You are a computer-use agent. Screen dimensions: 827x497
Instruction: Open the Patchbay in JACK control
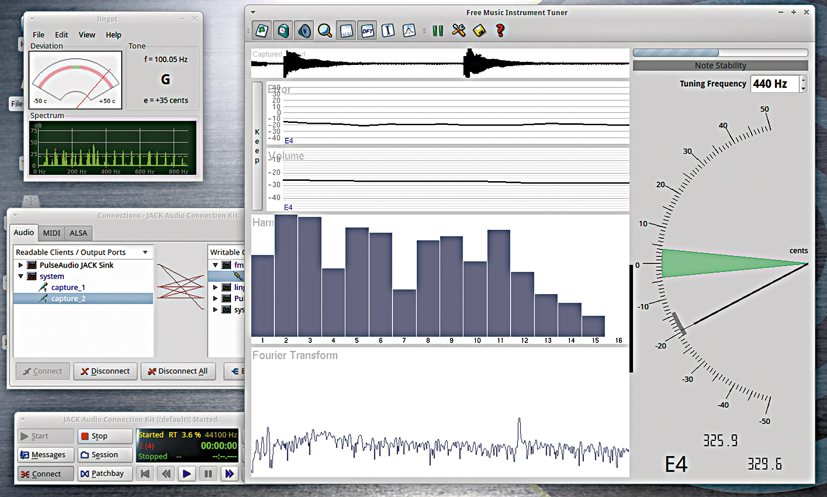pyautogui.click(x=105, y=474)
